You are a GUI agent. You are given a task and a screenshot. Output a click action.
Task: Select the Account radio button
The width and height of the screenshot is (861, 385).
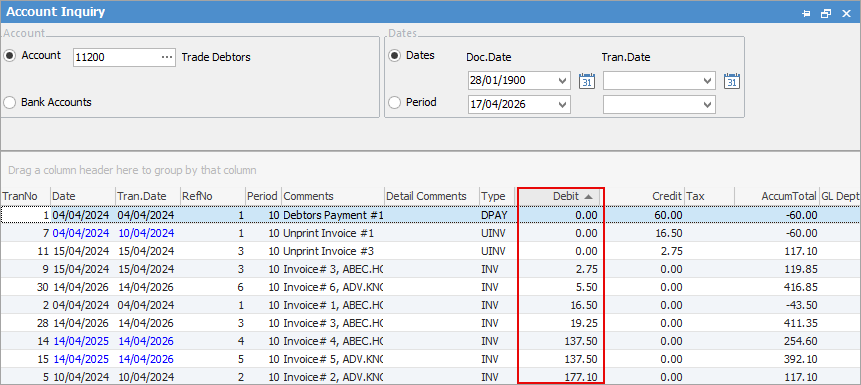tap(10, 55)
